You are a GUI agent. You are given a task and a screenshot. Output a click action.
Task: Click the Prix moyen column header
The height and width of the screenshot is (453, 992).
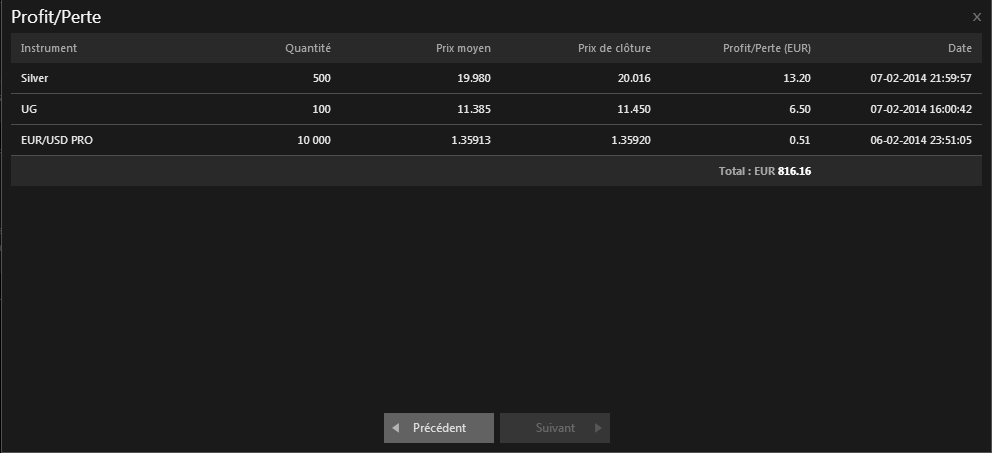(x=463, y=48)
